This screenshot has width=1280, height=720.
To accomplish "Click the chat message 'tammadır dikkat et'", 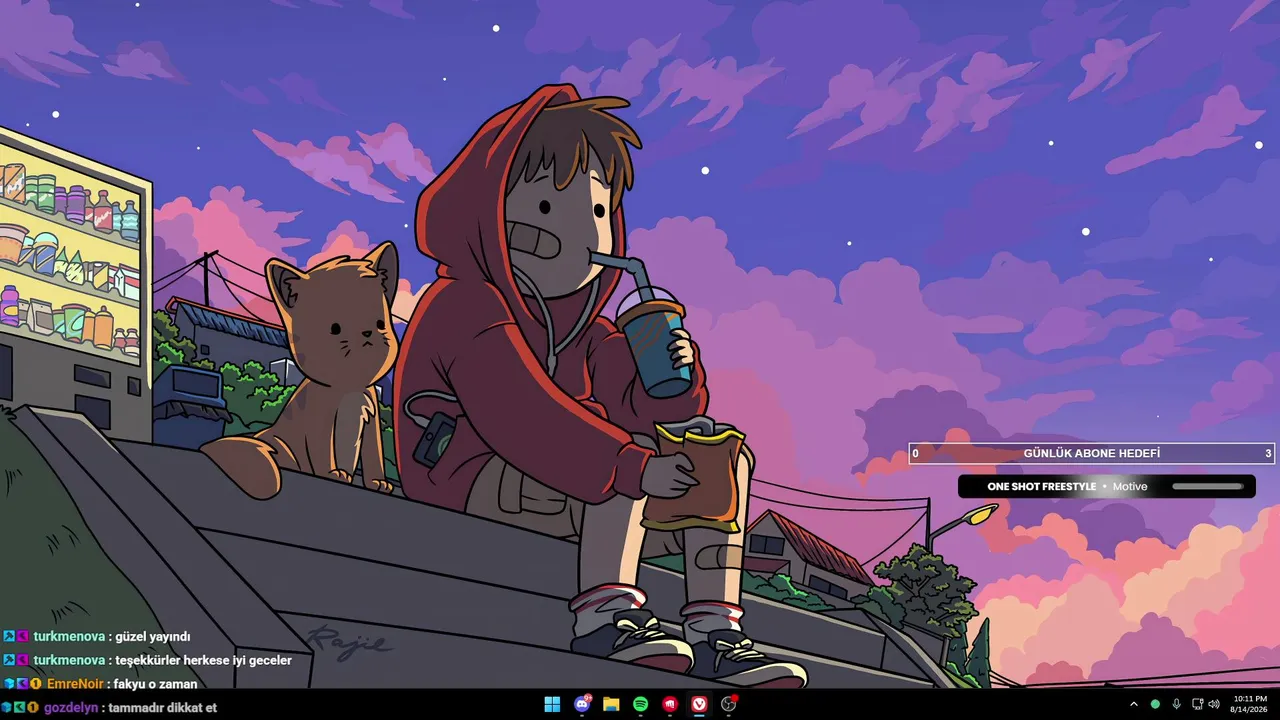I will tap(163, 708).
